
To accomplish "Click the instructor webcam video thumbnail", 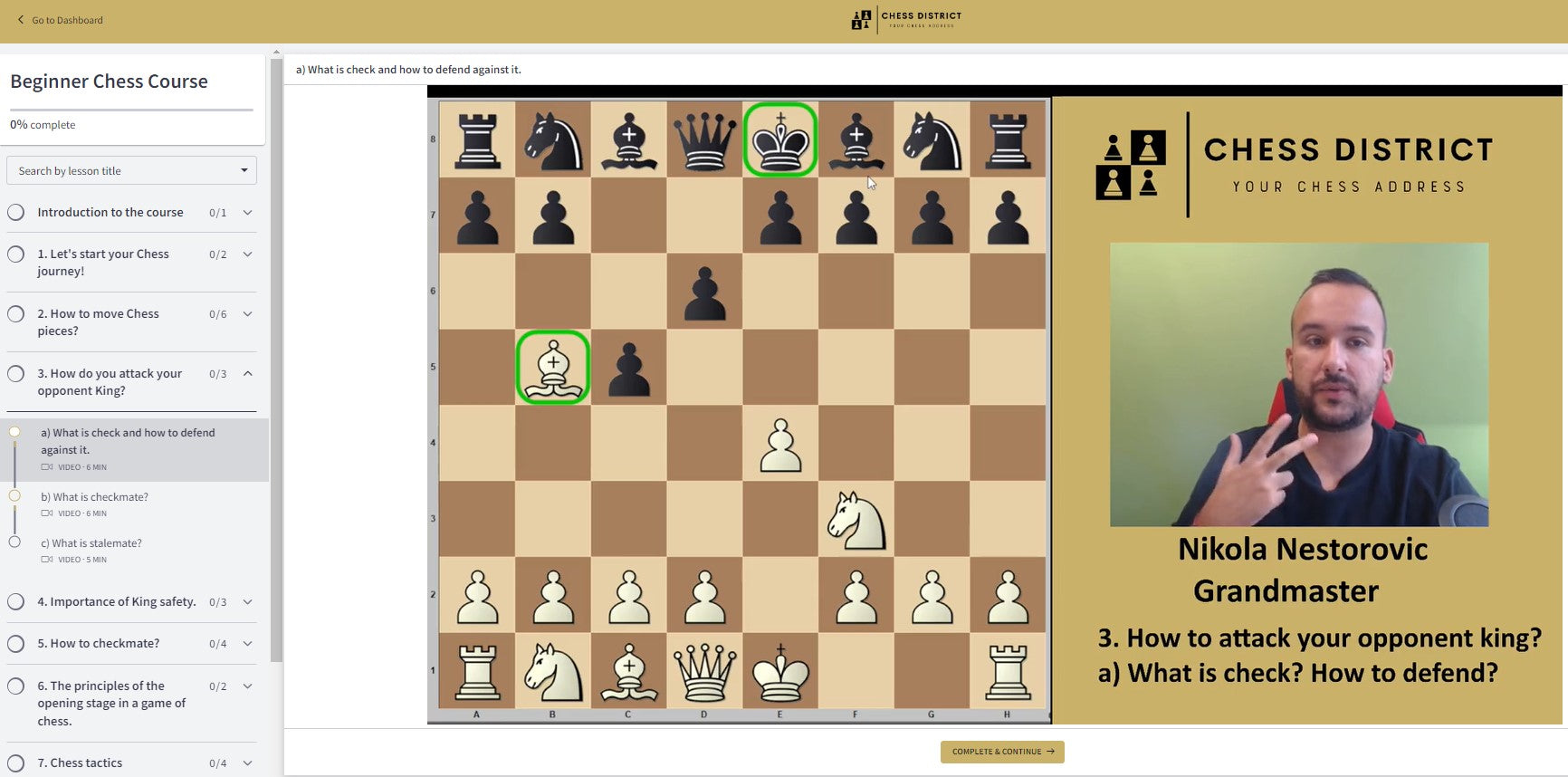I will tap(1298, 384).
